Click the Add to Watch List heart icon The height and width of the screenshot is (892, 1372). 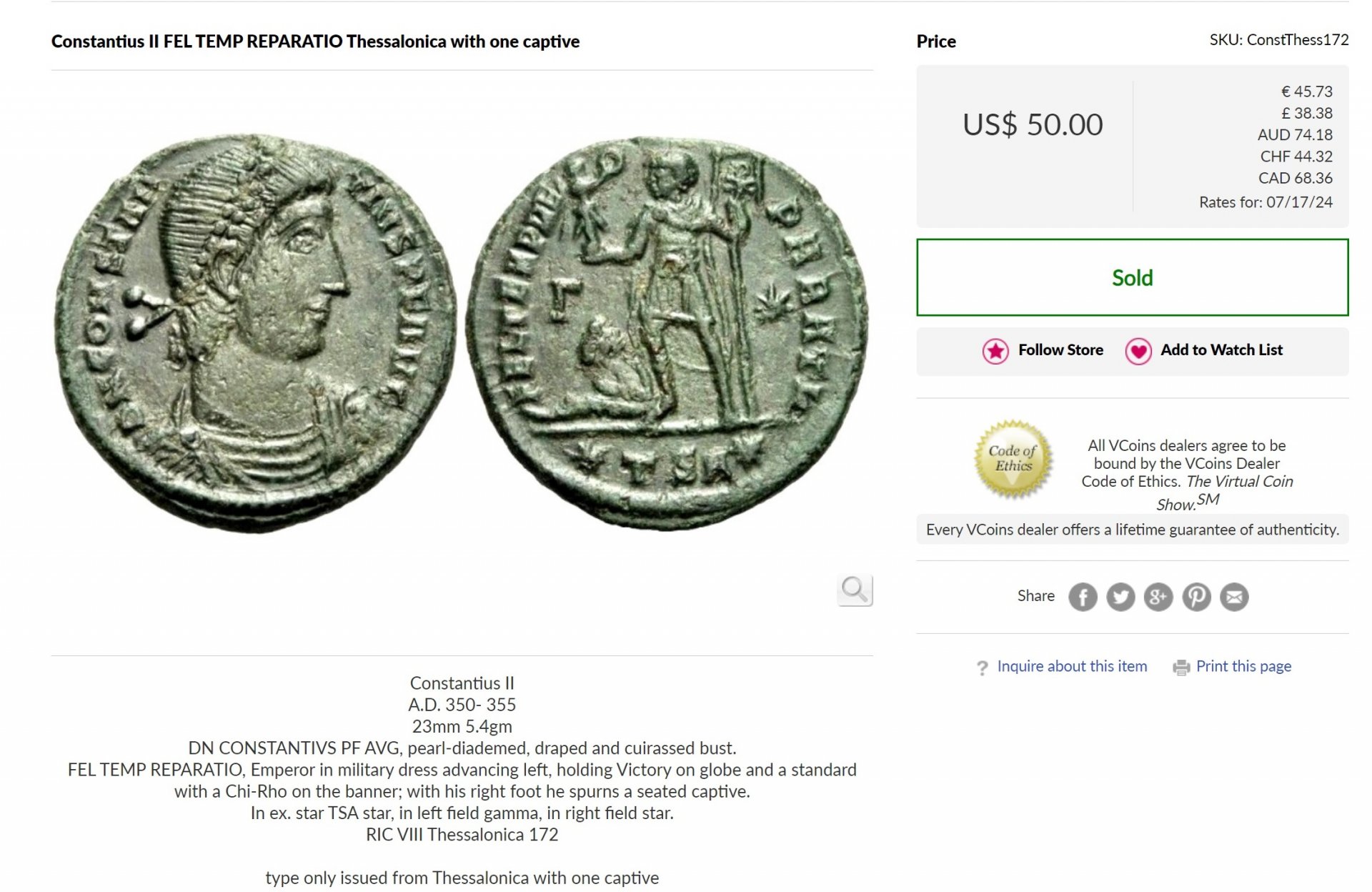pos(1138,351)
